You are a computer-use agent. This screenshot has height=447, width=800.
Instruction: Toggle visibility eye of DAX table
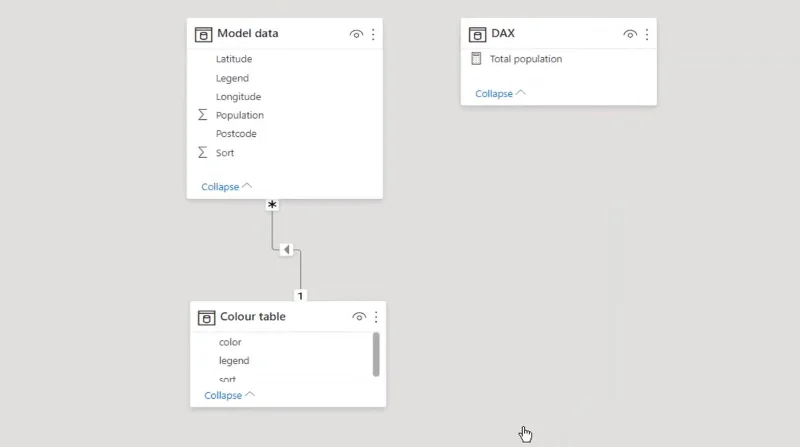coord(630,34)
